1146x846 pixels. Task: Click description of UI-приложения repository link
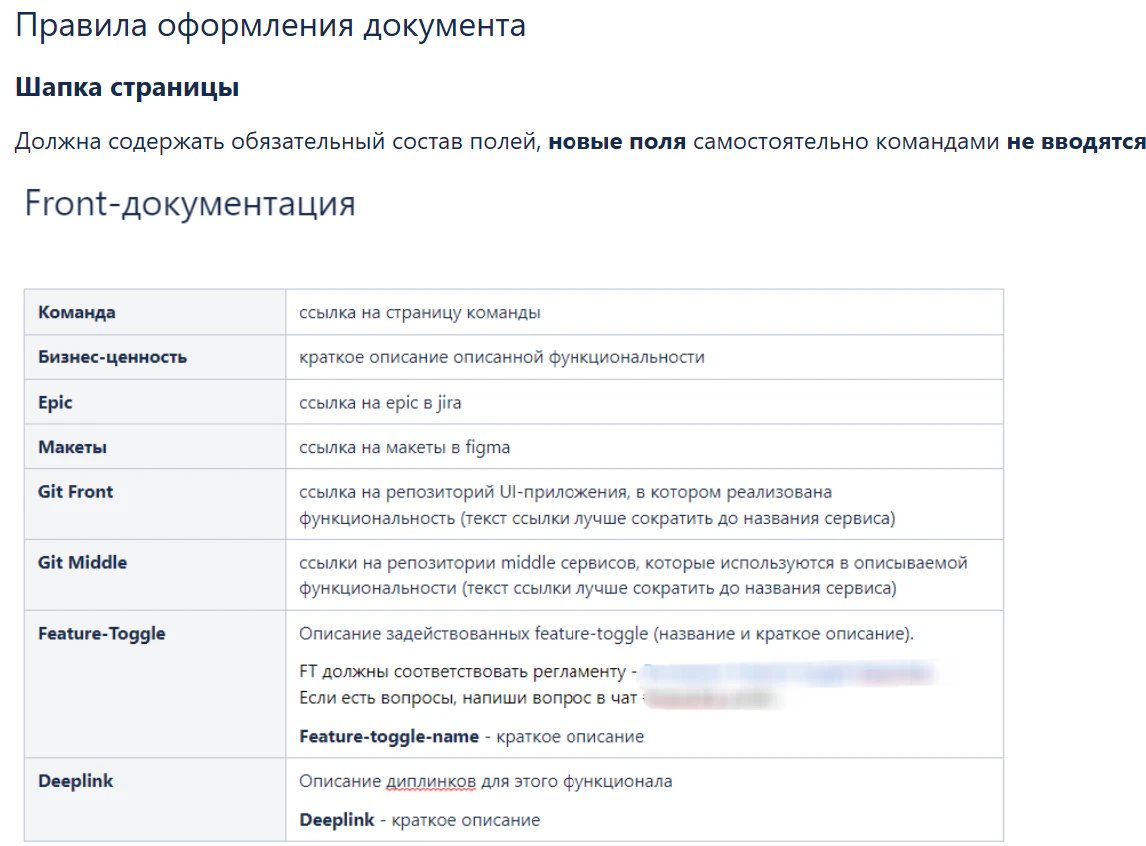[597, 505]
